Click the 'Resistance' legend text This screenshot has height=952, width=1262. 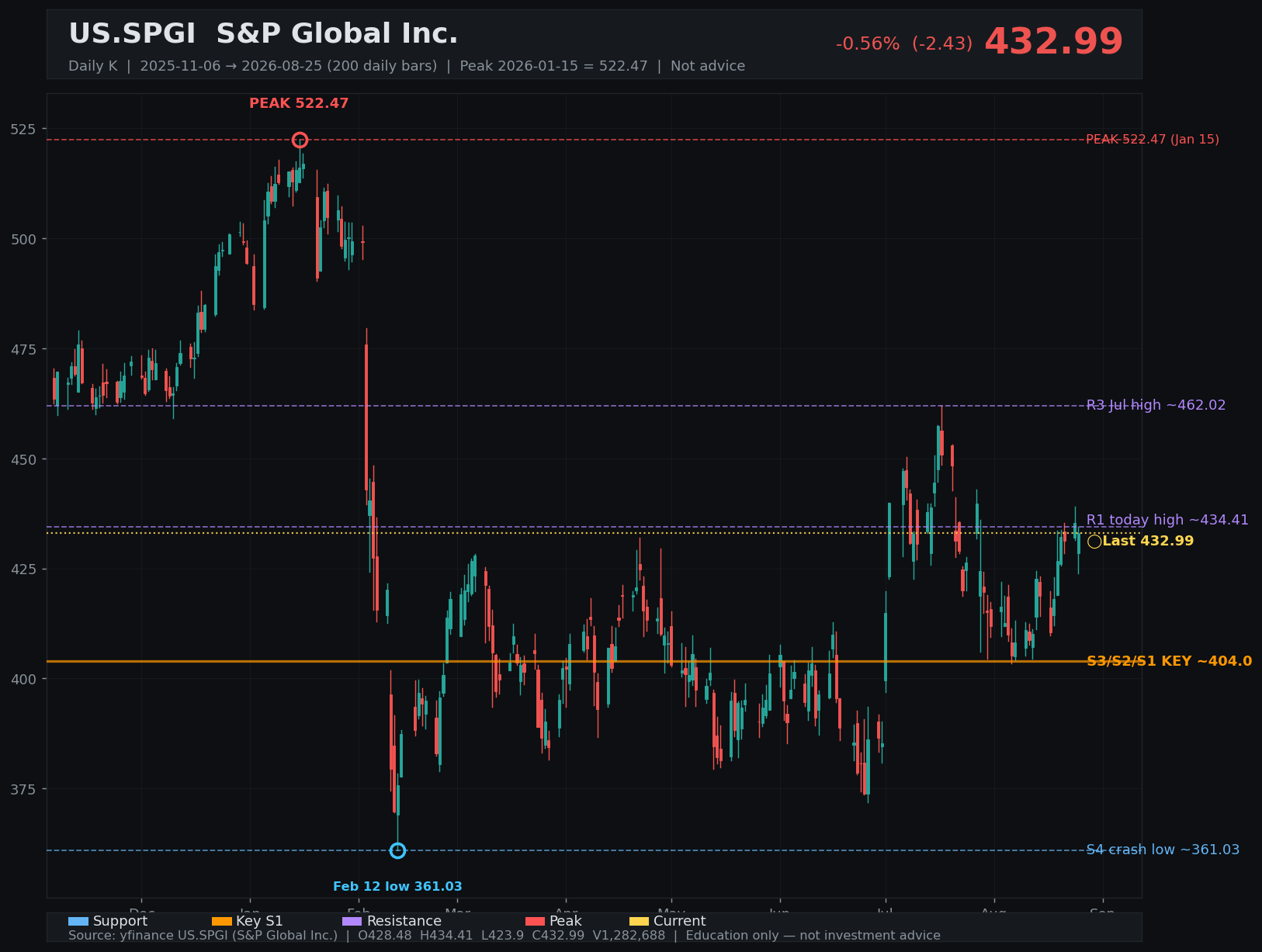pos(404,921)
